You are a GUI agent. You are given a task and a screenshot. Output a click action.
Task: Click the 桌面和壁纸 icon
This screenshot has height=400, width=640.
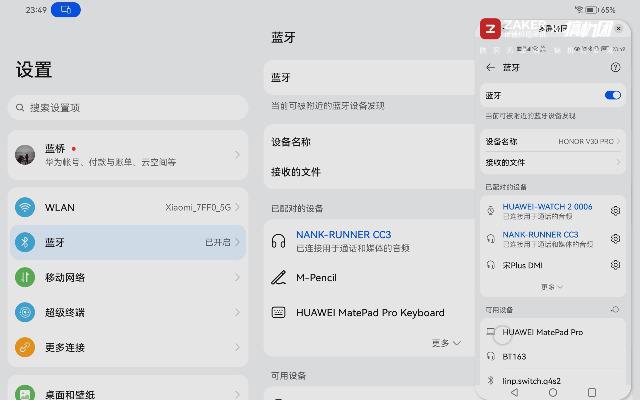point(25,393)
